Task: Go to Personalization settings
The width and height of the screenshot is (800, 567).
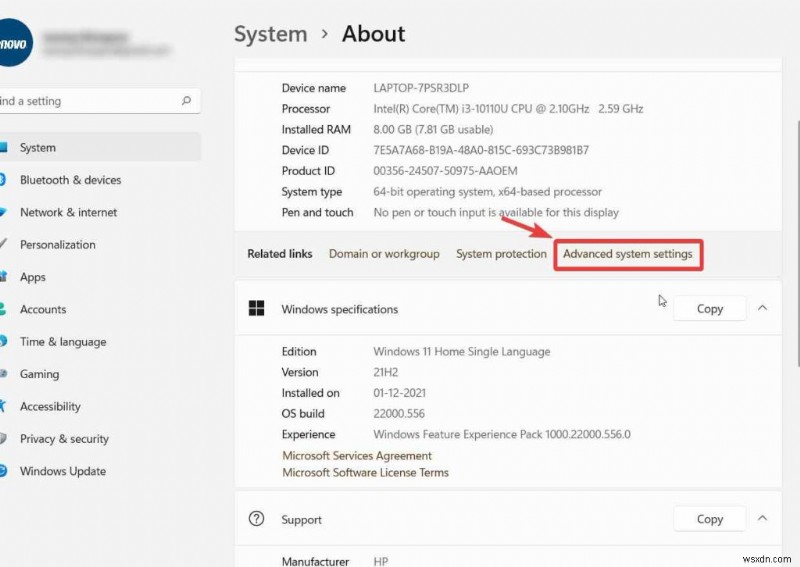Action: 58,244
